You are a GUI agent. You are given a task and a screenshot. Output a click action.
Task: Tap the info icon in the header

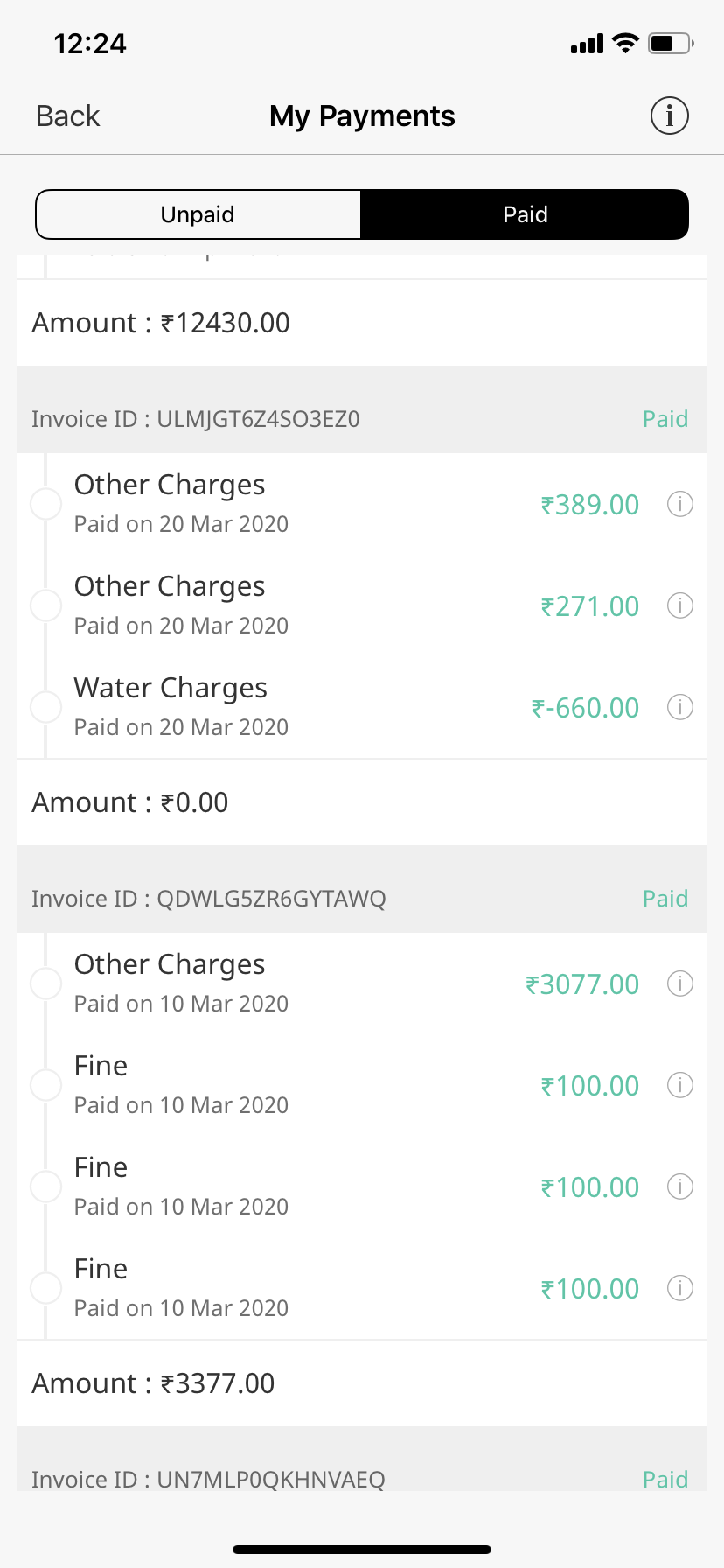coord(670,115)
